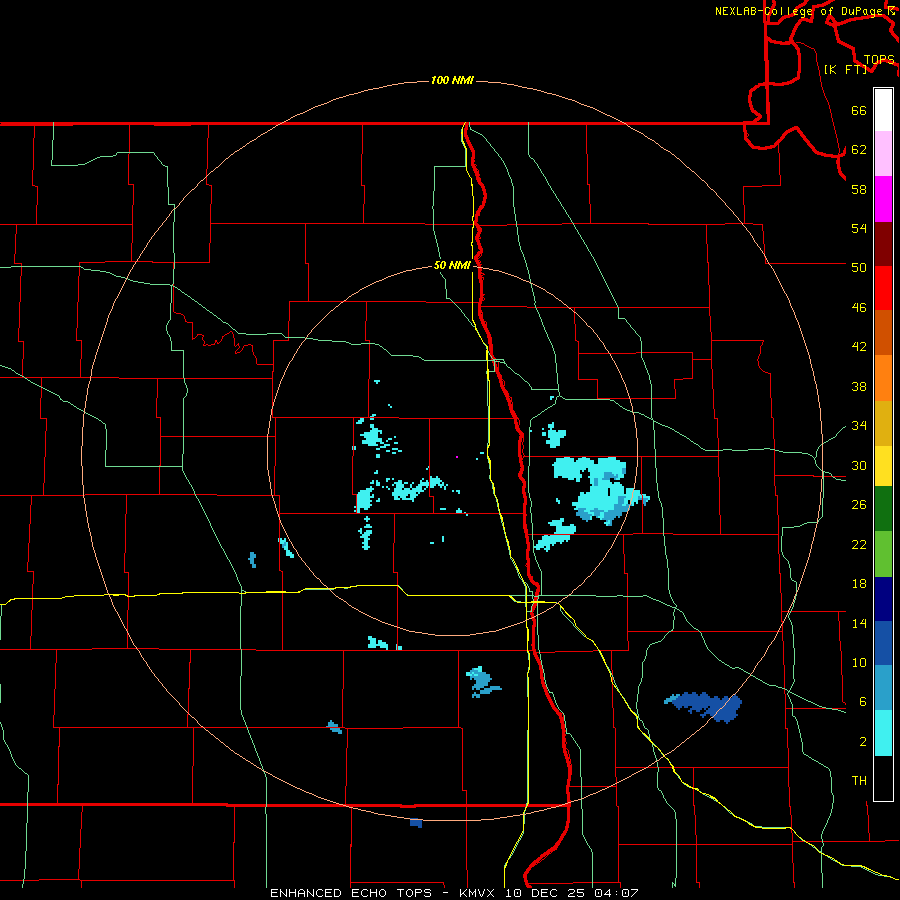Click the 30 legend value
900x900 pixels.
coord(859,465)
